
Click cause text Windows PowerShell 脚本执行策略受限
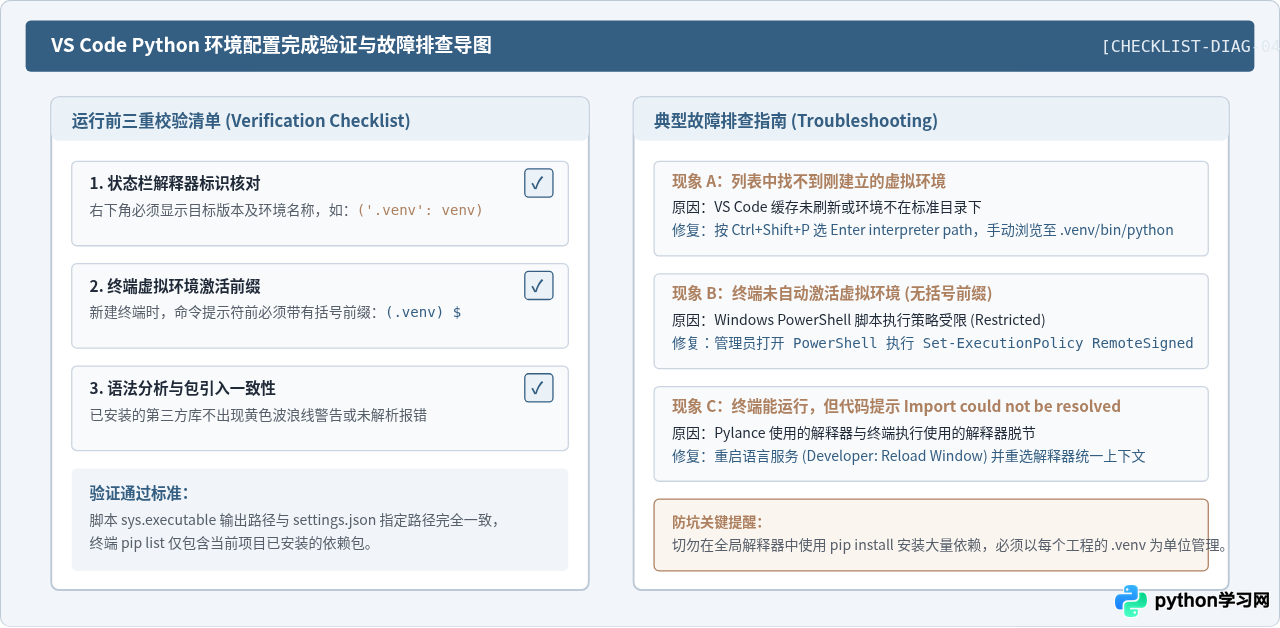click(859, 320)
